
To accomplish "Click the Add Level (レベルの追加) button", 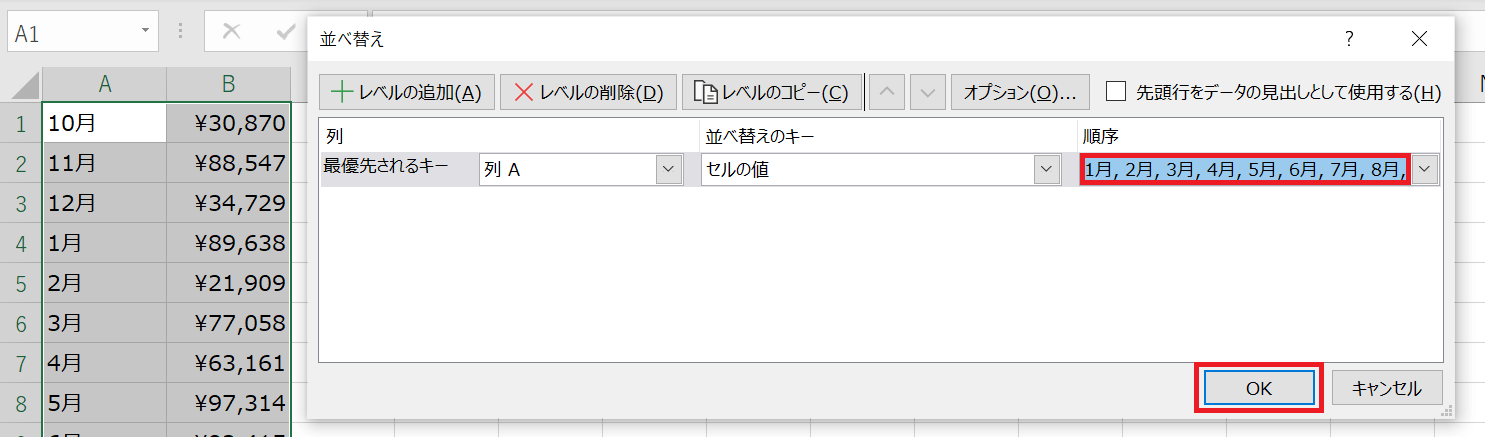I will (406, 92).
